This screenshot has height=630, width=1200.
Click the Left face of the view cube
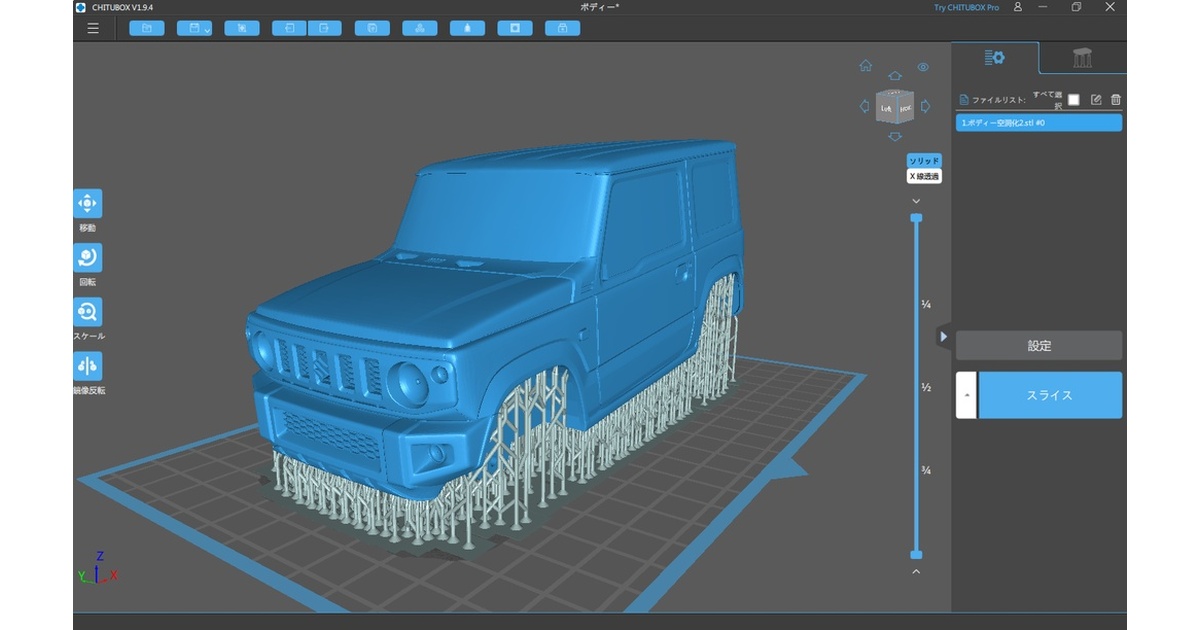pos(886,107)
